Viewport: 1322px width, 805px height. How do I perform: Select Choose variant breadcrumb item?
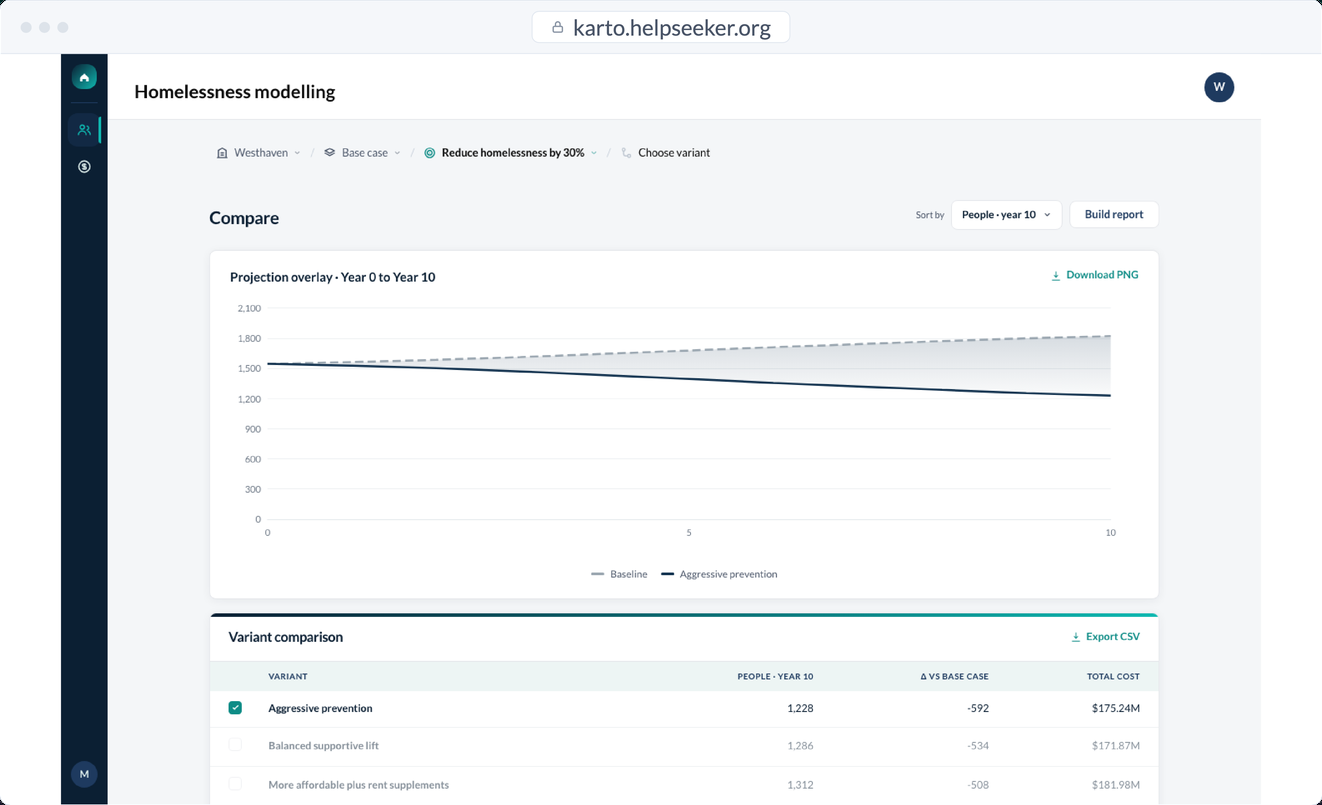point(665,153)
